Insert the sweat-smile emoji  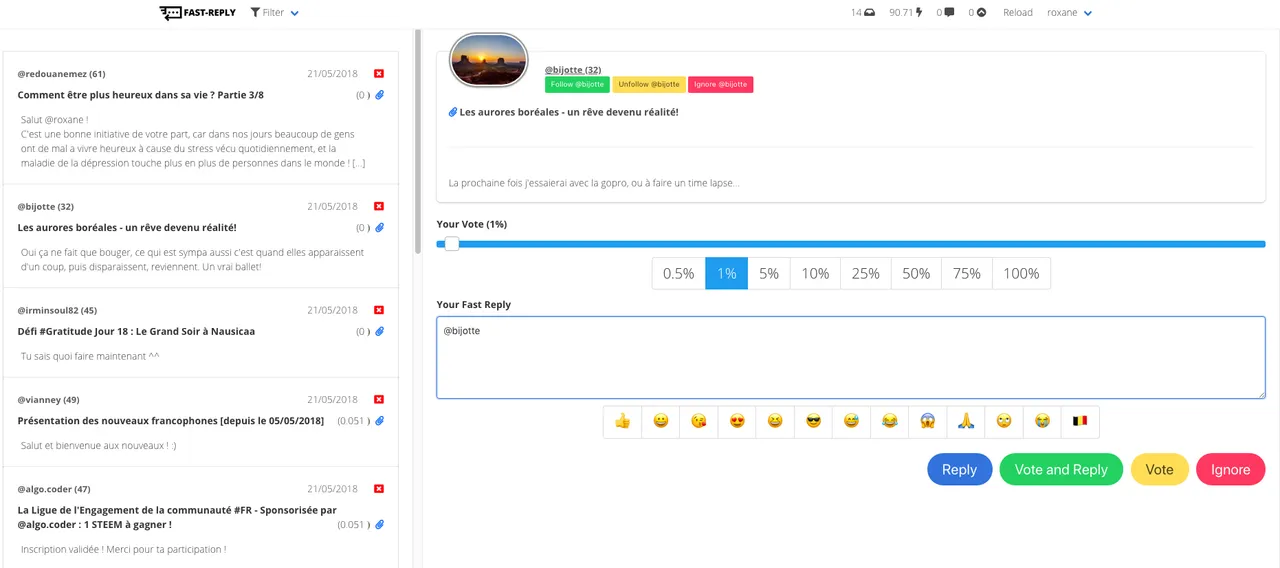coord(851,422)
